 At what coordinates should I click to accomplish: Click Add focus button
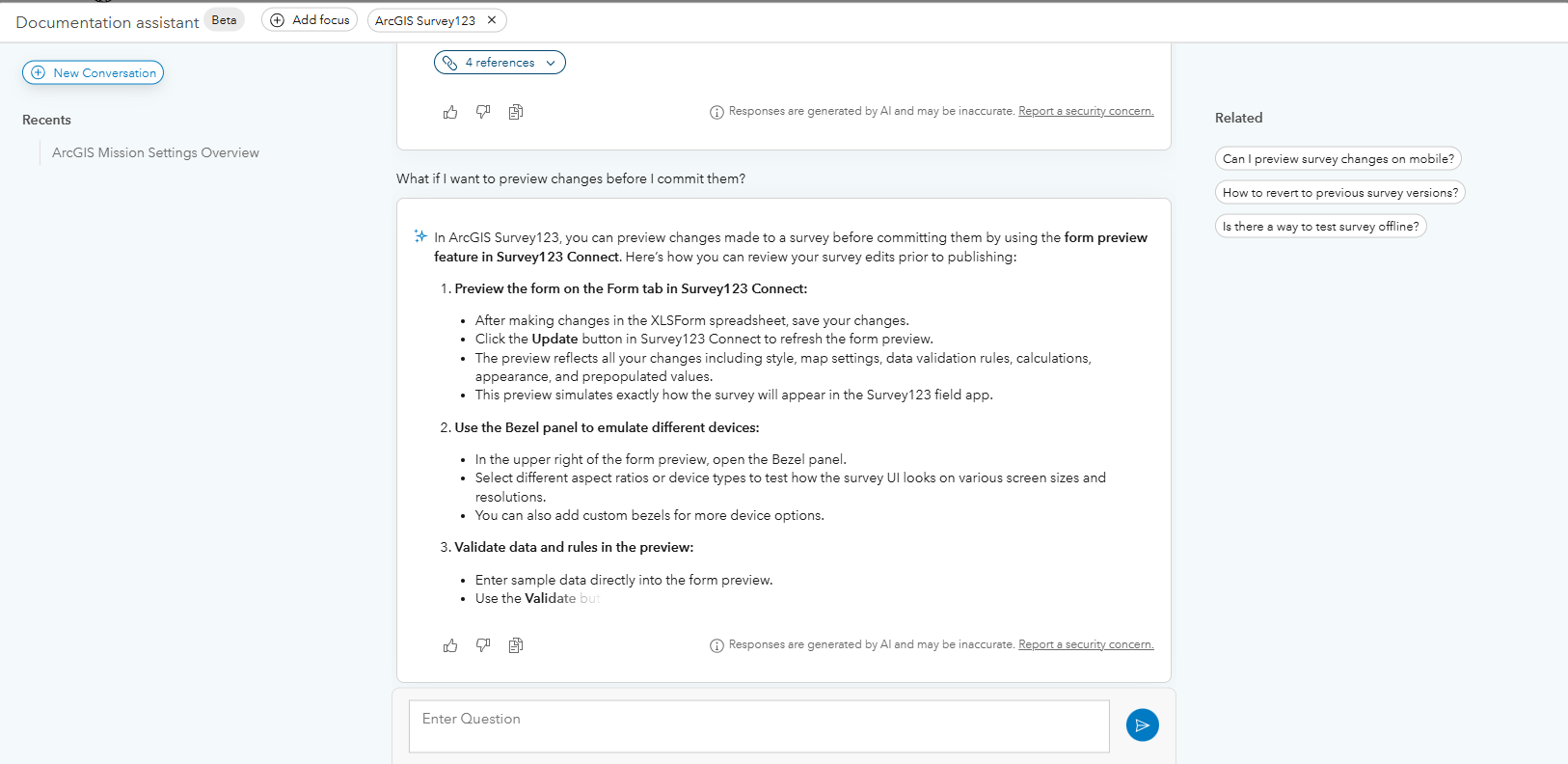point(310,20)
